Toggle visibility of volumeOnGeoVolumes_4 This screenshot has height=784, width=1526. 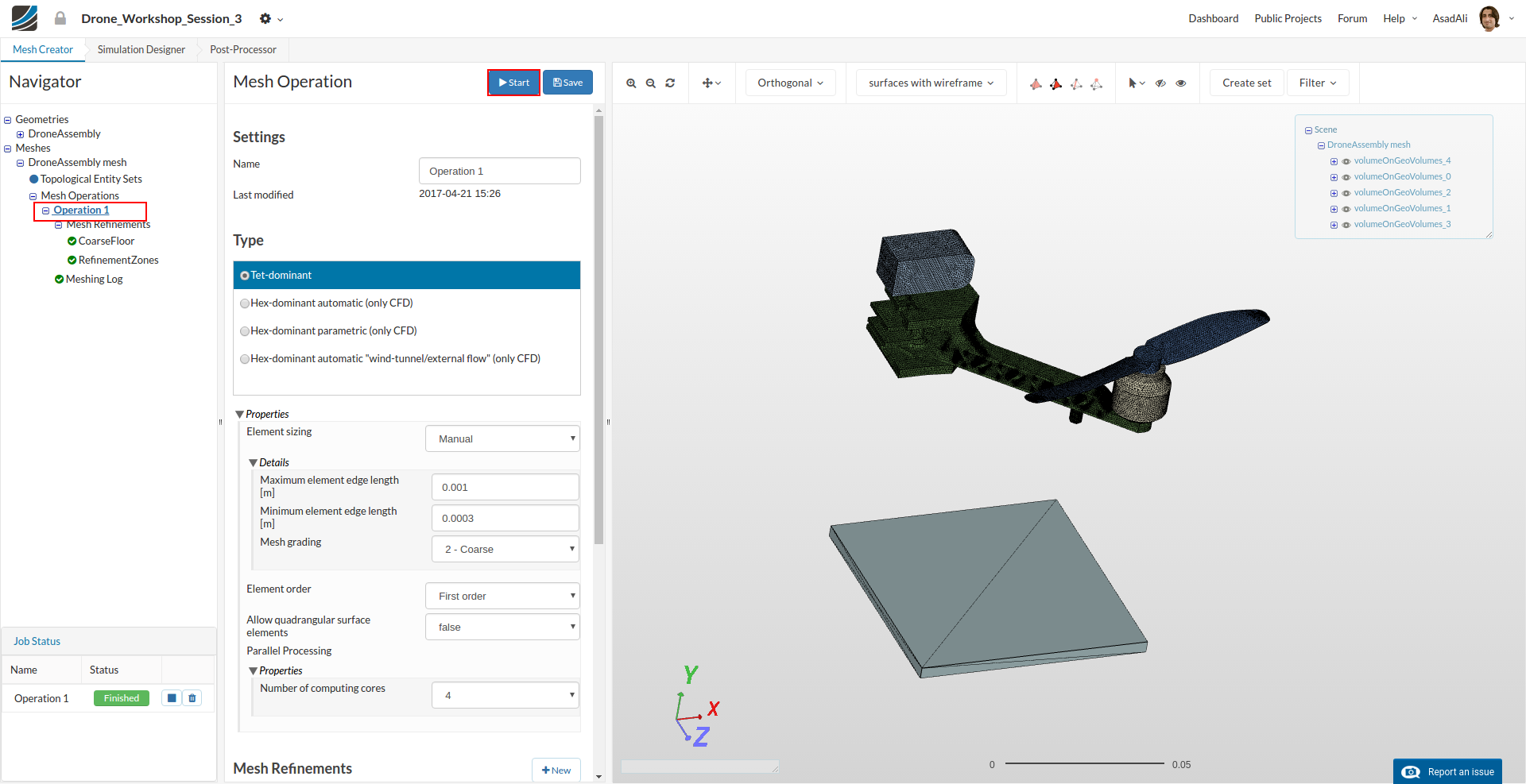[x=1346, y=161]
